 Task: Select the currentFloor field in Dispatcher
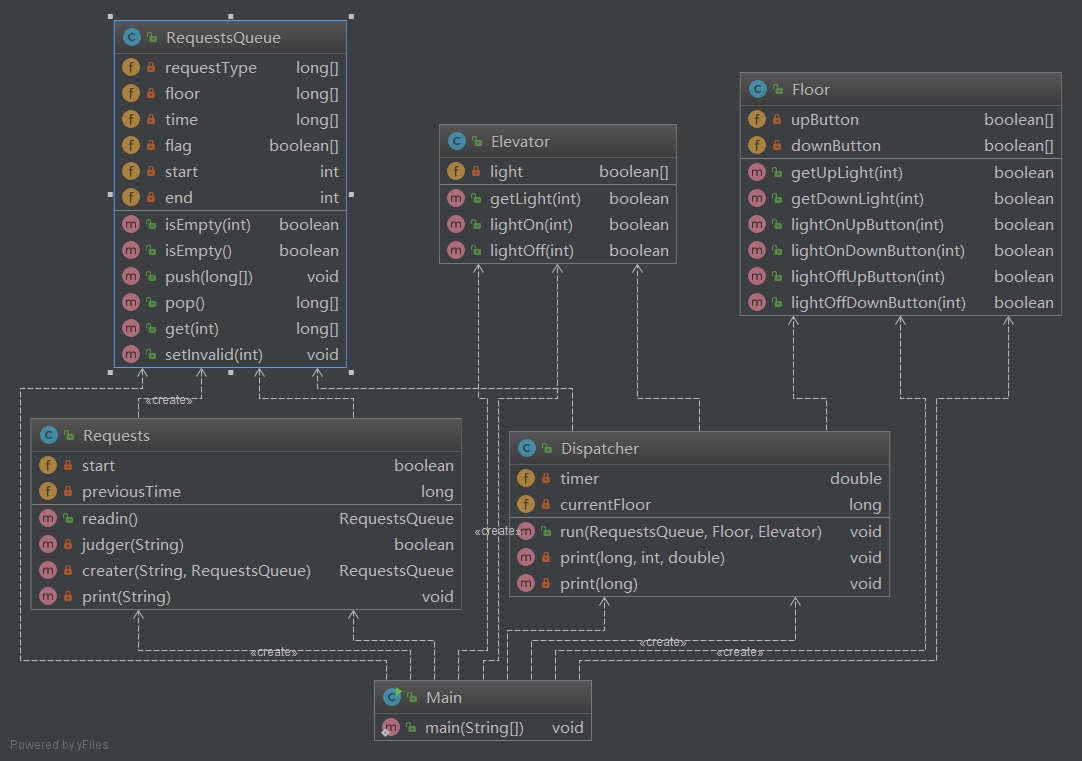(x=699, y=505)
